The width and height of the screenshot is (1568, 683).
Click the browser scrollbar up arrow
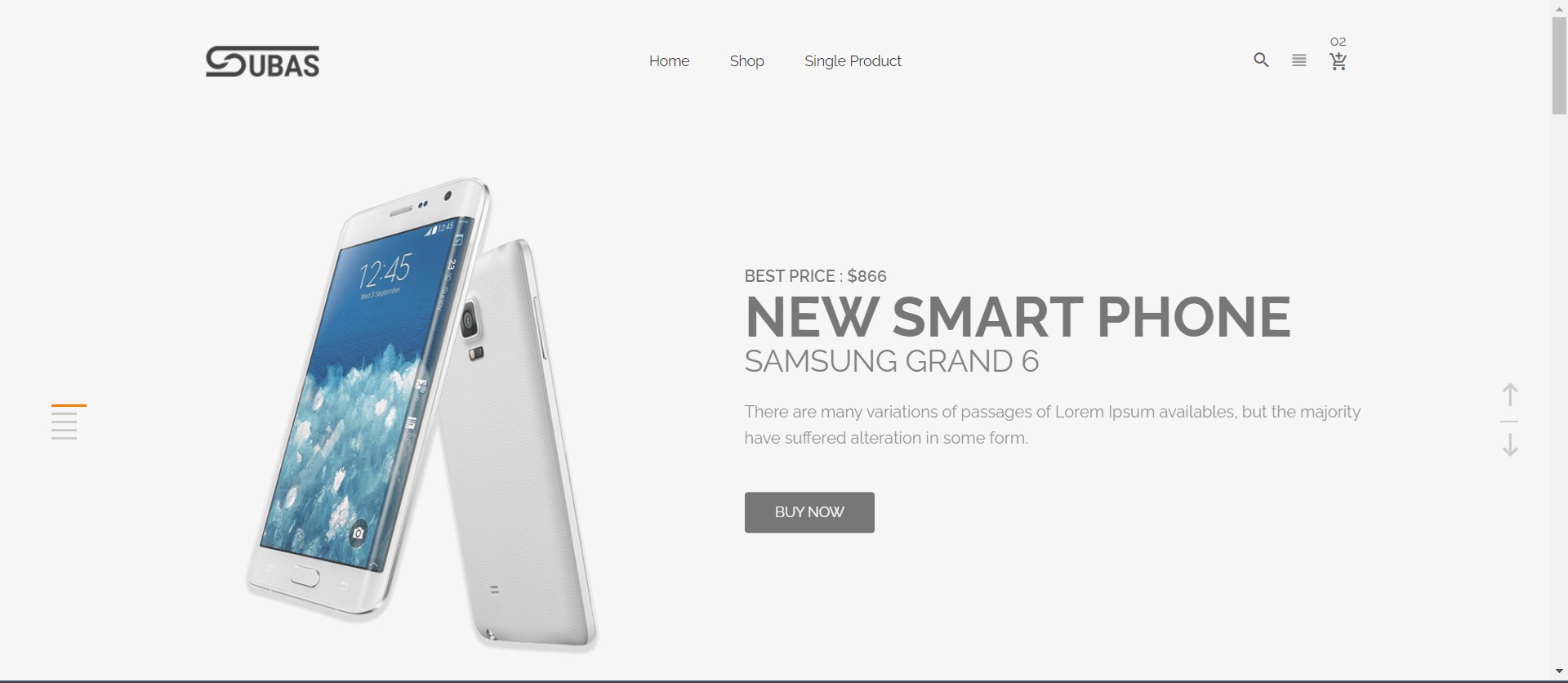tap(1559, 7)
